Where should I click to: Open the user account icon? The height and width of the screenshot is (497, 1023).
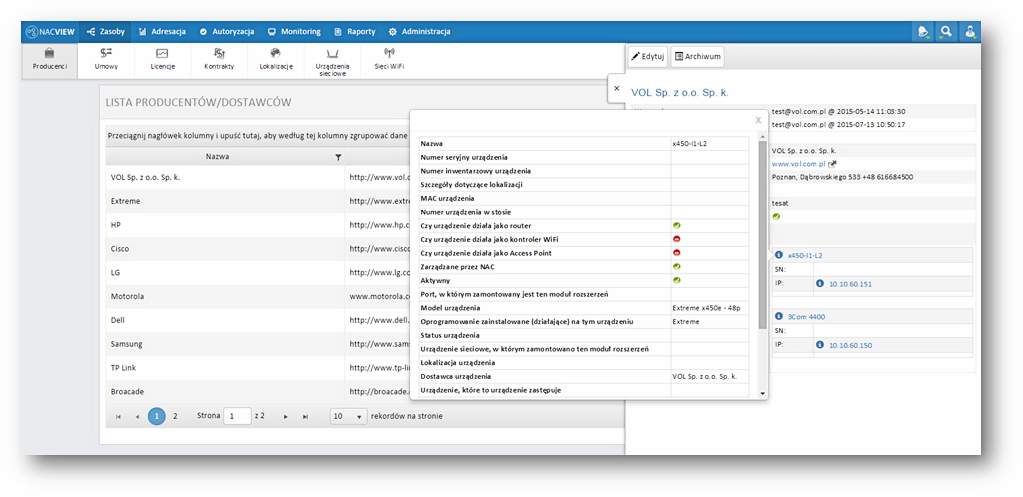point(970,31)
